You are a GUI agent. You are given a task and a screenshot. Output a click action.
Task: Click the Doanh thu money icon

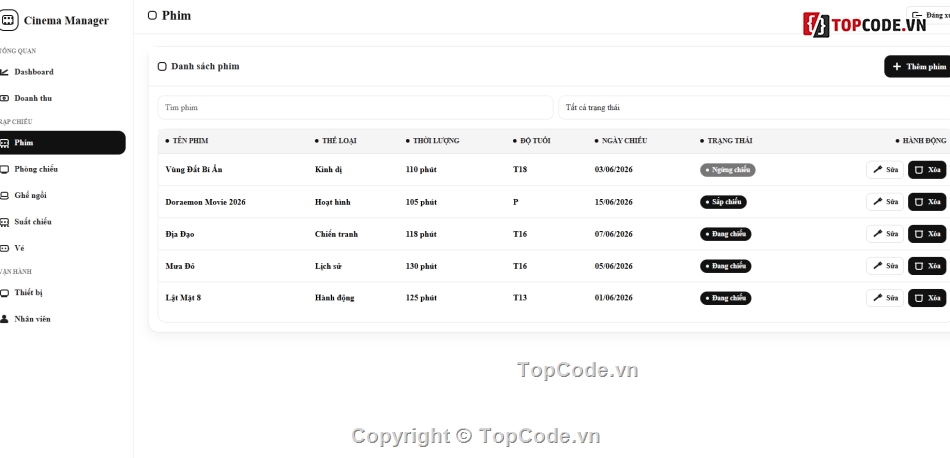tap(4, 98)
